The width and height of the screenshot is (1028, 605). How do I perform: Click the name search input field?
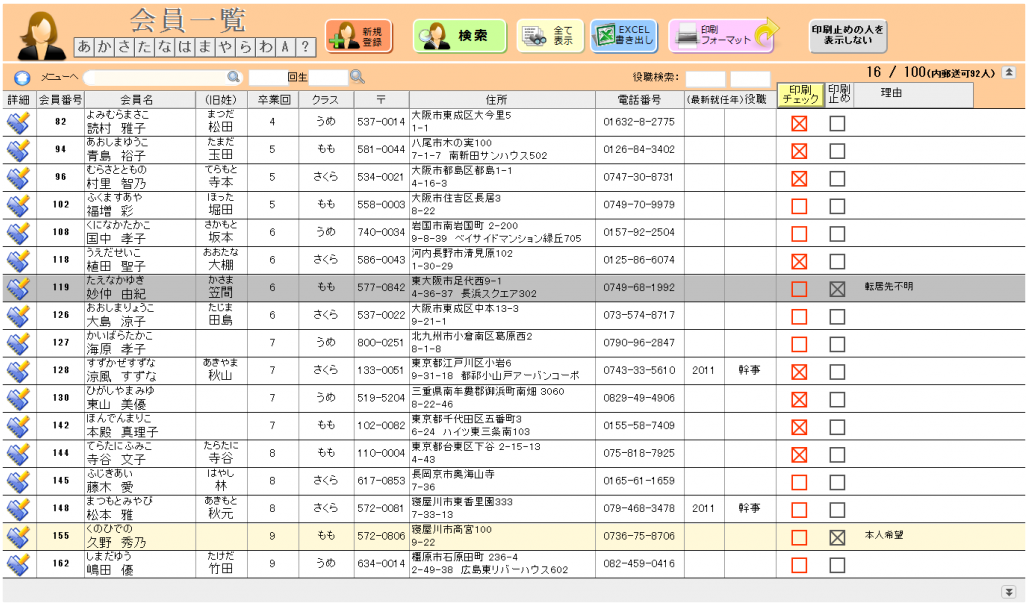pyautogui.click(x=155, y=77)
